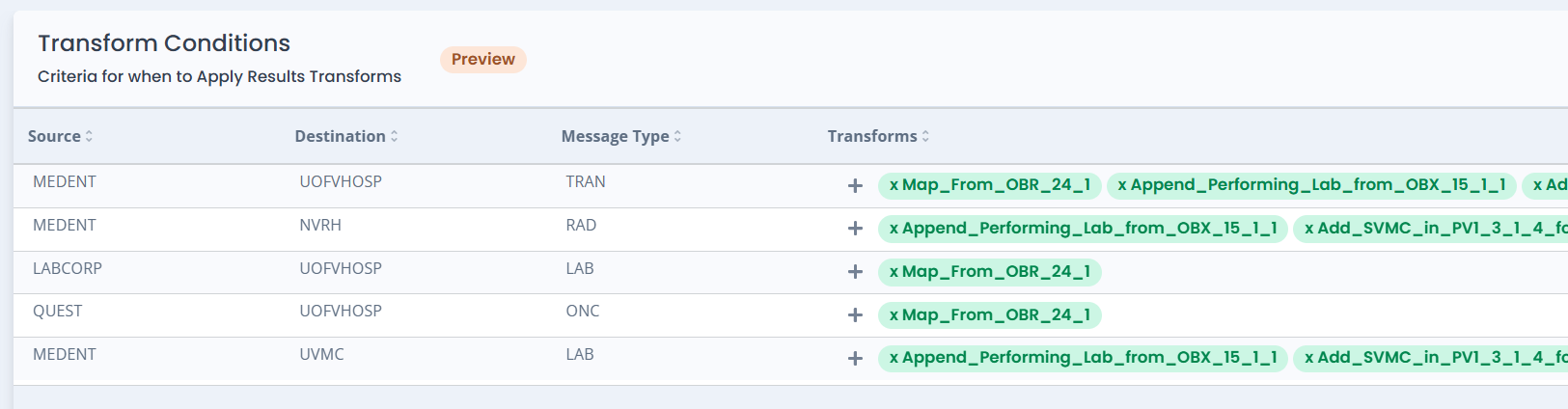Remove Append_Performing_Lab tag in RAD row
This screenshot has height=409, width=1568.
coord(894,229)
